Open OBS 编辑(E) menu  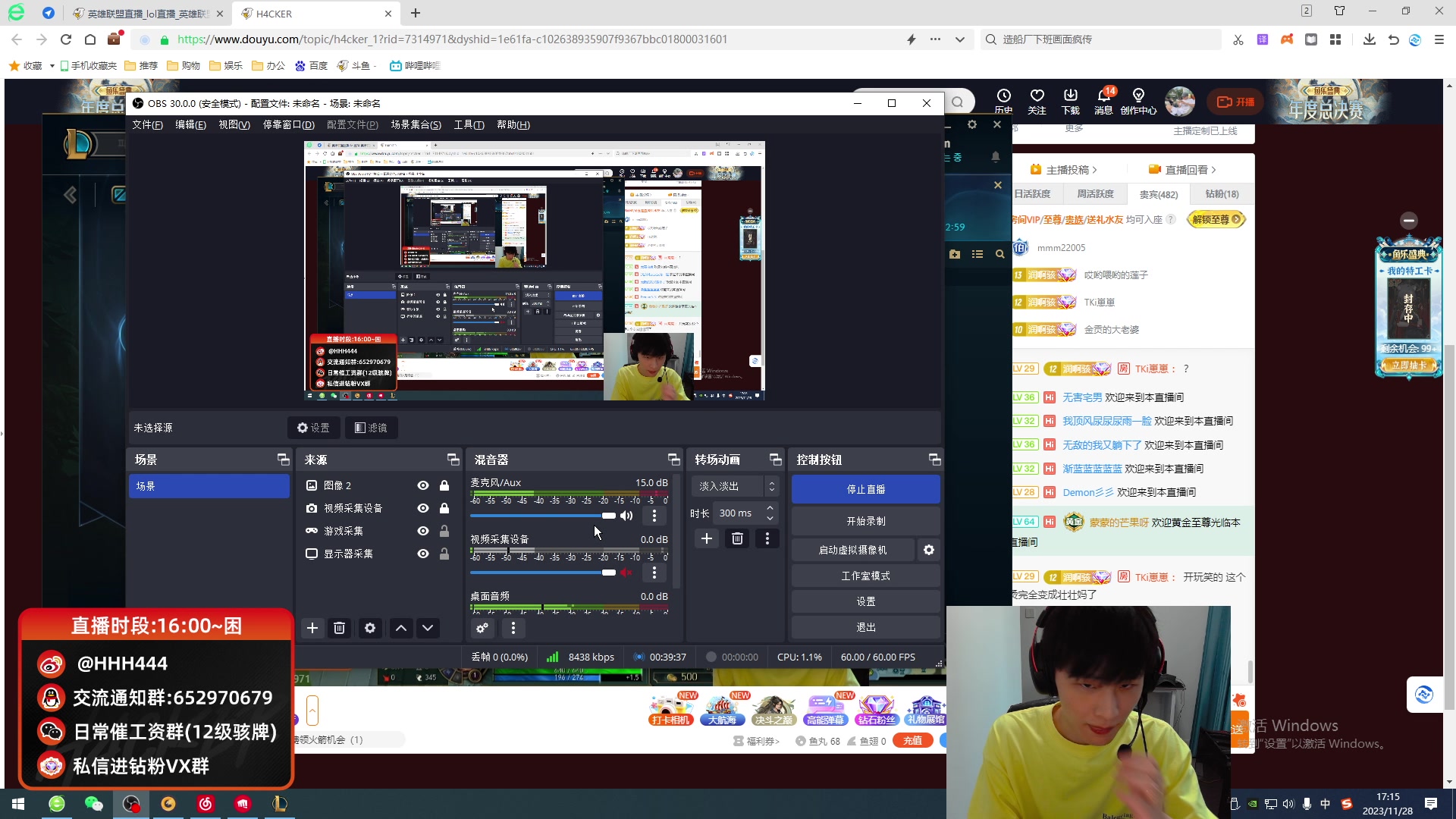tap(190, 125)
